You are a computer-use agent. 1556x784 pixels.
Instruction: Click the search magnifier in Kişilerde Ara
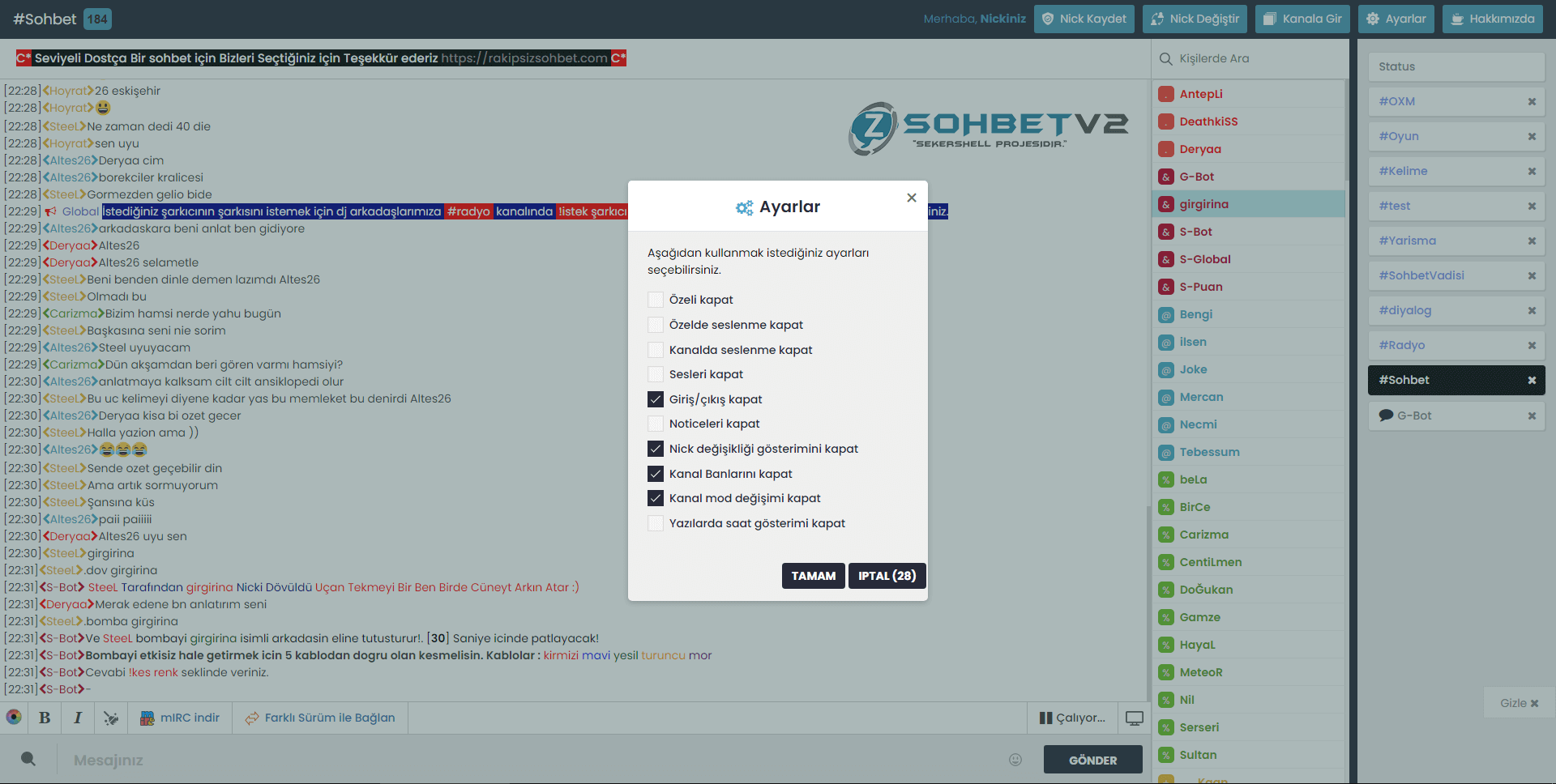coord(1166,58)
